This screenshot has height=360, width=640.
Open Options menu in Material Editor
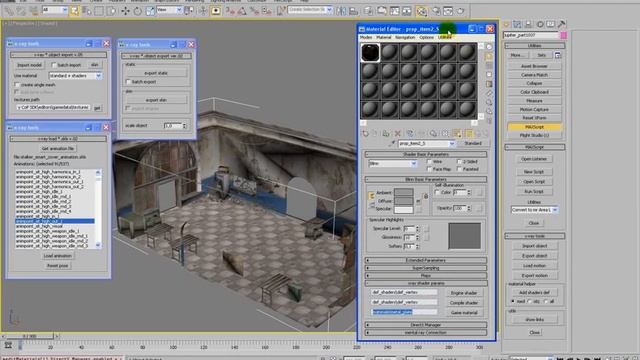click(426, 37)
